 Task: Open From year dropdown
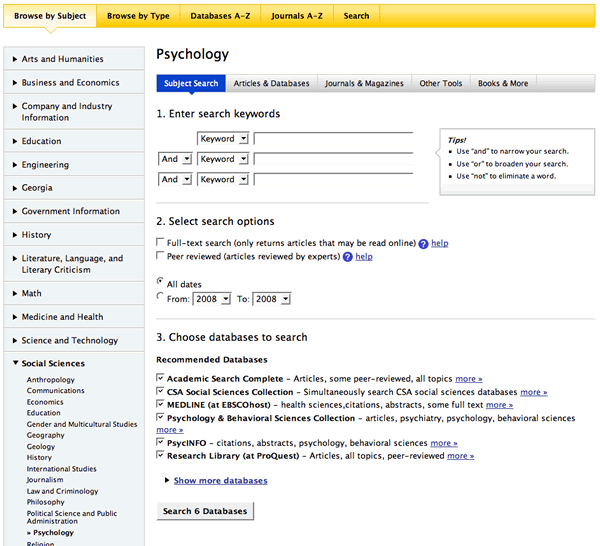[x=212, y=299]
